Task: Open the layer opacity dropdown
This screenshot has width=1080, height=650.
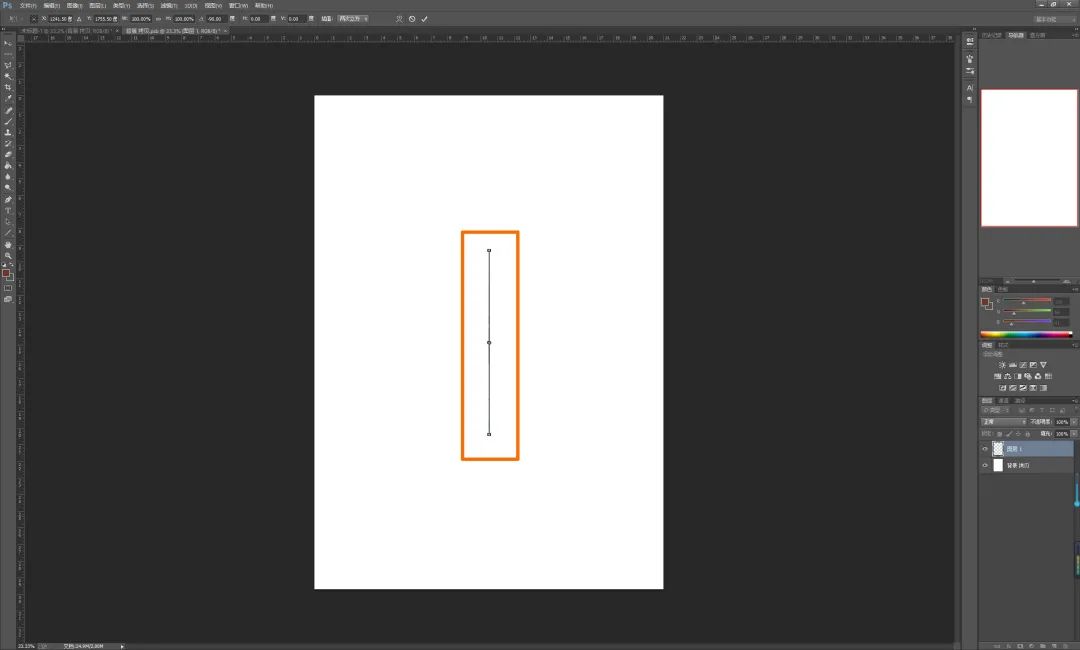Action: pos(1074,421)
